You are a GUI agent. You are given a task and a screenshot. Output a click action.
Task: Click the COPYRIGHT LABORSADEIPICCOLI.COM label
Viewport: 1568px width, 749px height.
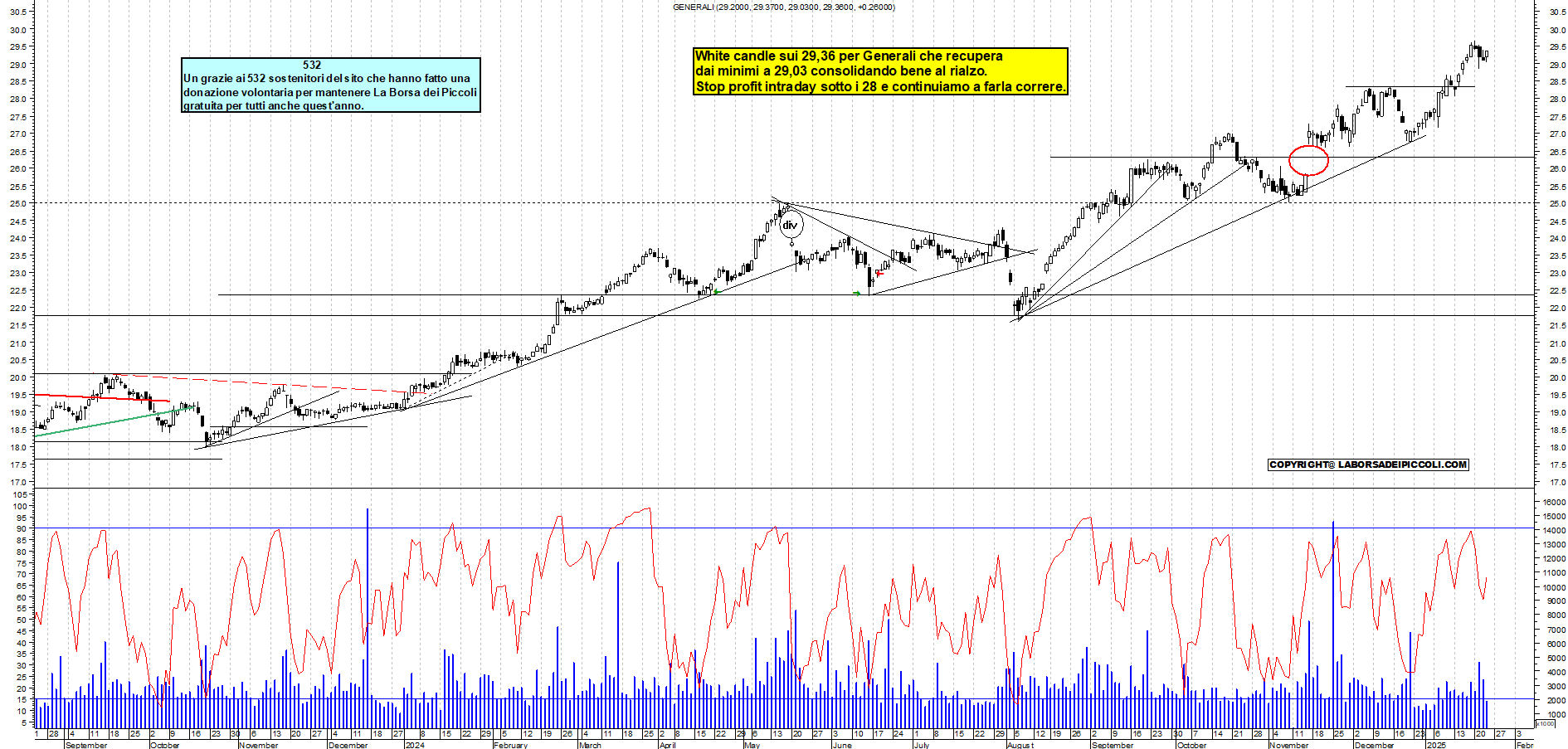coord(1368,464)
